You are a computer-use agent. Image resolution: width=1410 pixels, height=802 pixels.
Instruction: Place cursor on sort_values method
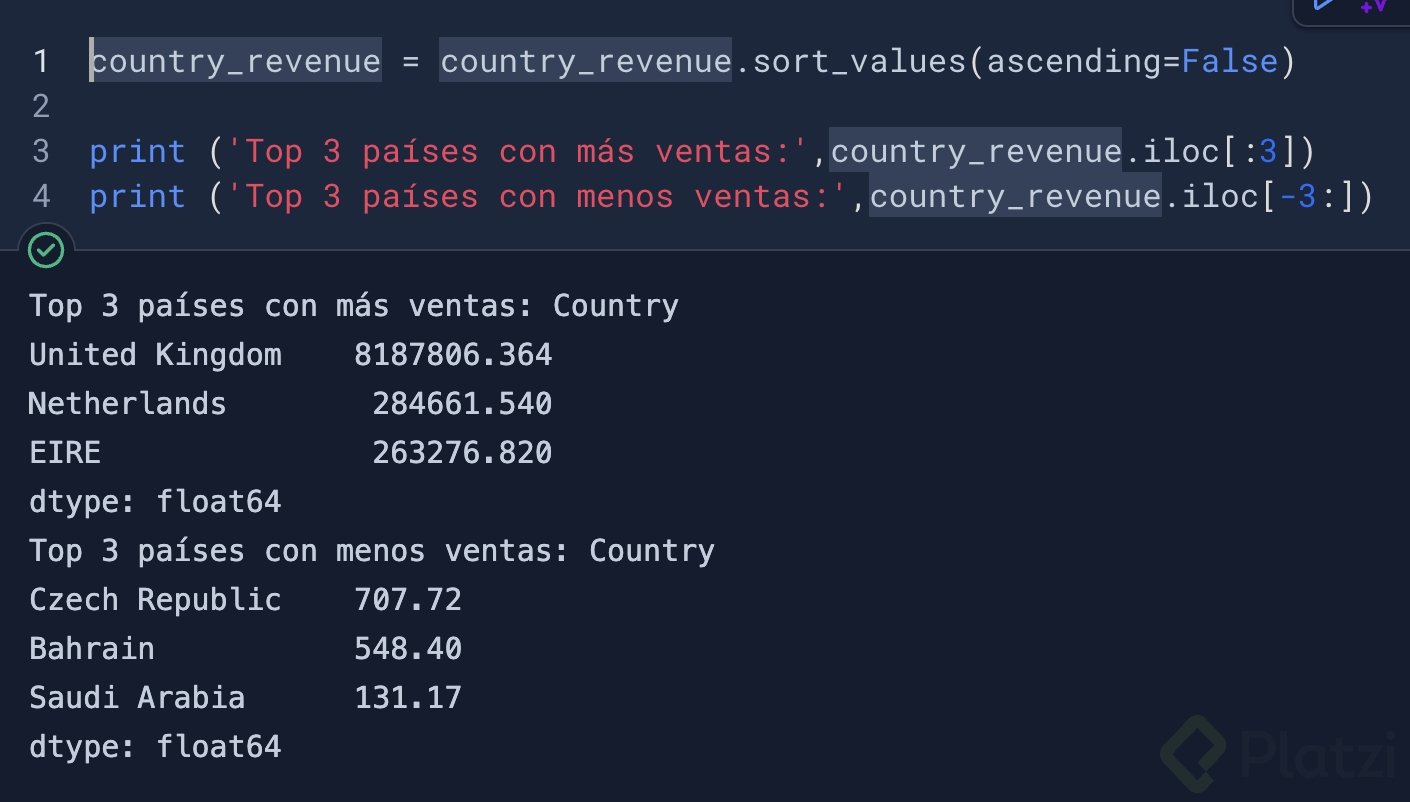(857, 62)
